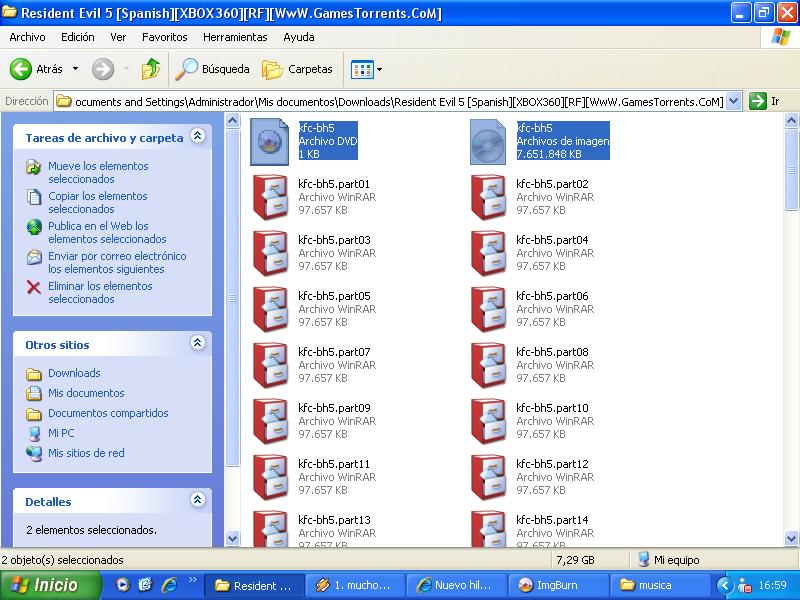Click the green up-folder icon
The image size is (800, 600).
(151, 69)
